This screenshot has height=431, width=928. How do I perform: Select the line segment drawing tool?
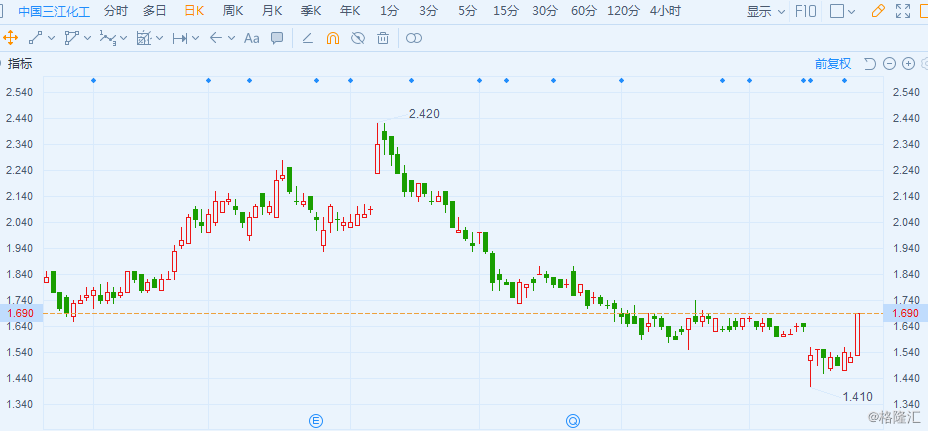pyautogui.click(x=36, y=38)
